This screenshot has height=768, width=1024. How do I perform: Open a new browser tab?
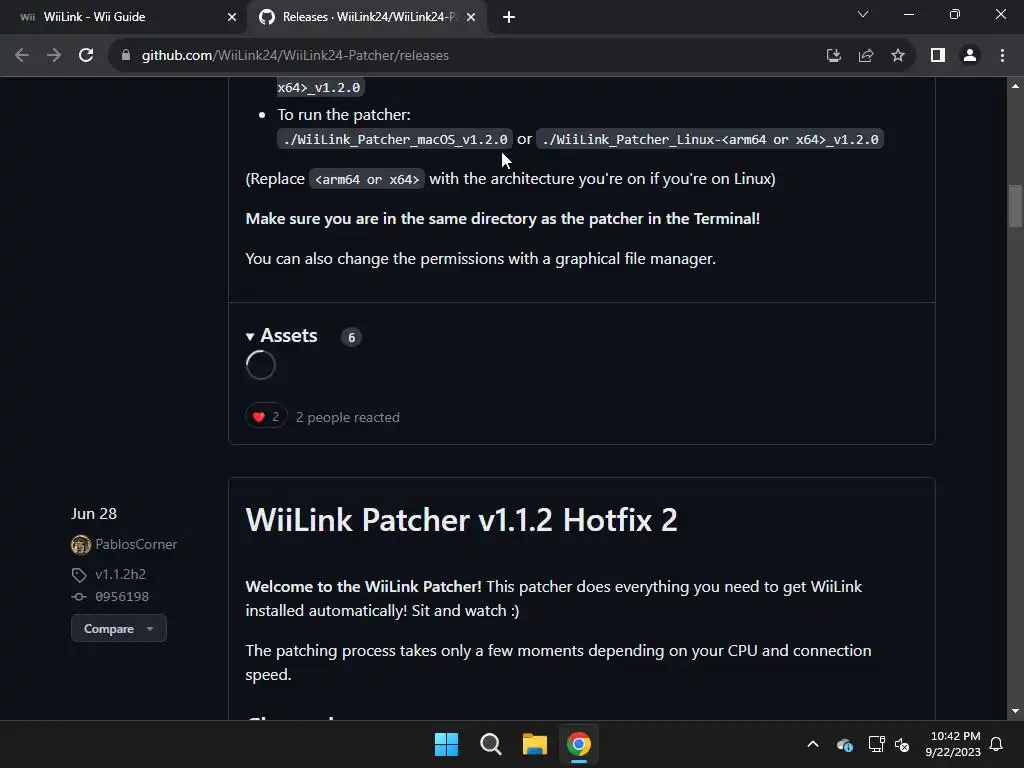point(509,17)
